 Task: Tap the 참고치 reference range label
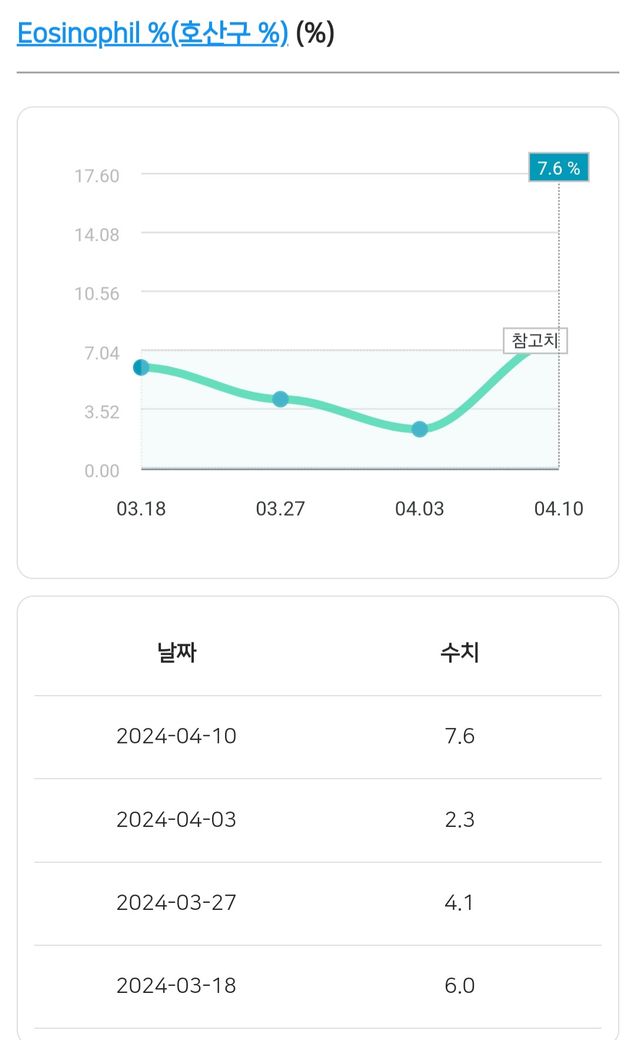pos(535,341)
